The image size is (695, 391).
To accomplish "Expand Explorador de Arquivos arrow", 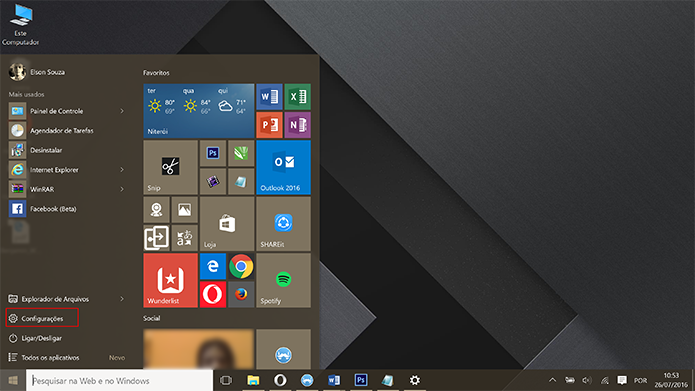I will pos(122,299).
